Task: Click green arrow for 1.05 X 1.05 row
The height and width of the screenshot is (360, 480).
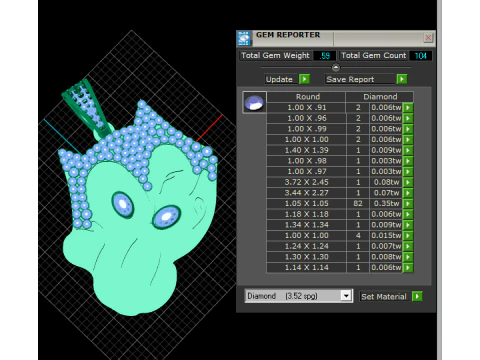Action: coord(408,203)
